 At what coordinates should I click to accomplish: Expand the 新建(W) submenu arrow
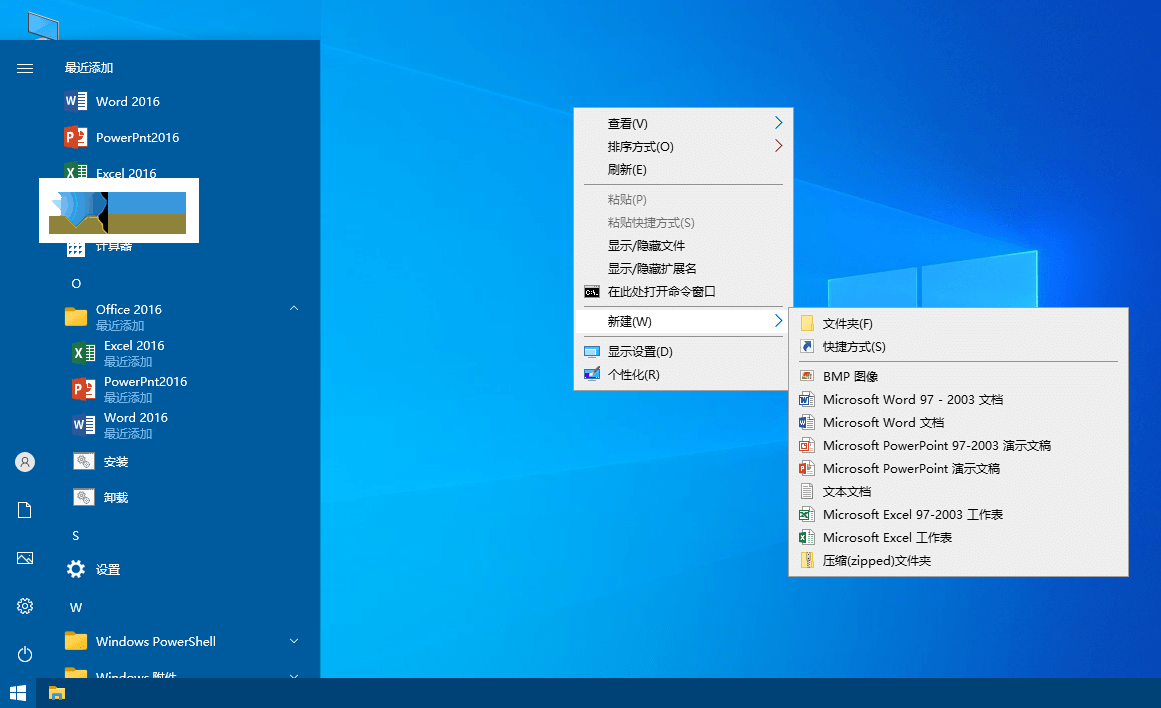coord(778,321)
